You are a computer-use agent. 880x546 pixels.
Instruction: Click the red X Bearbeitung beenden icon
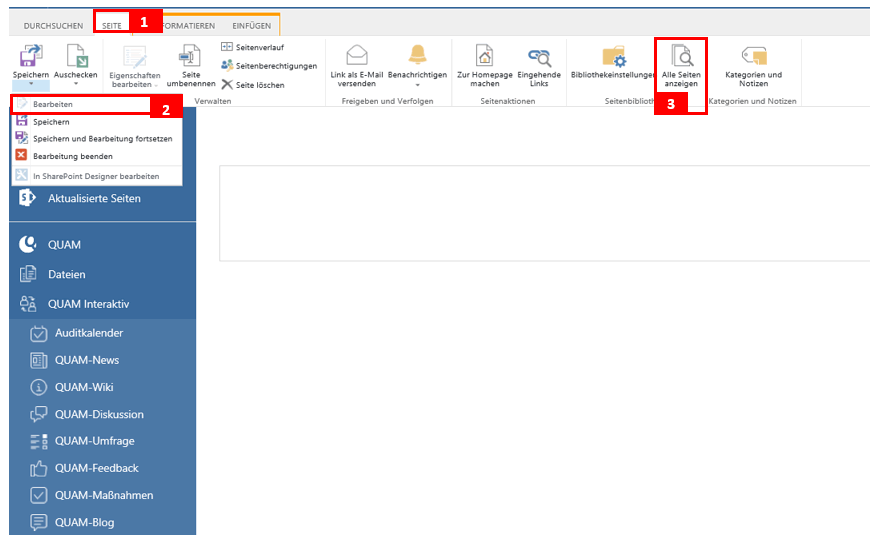tap(21, 155)
